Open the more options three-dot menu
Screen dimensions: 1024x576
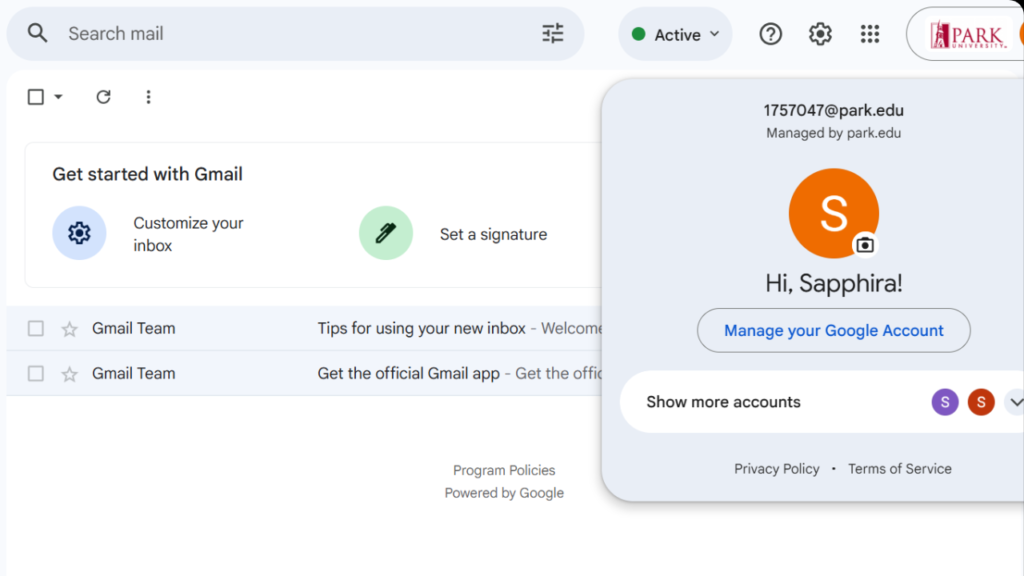click(148, 96)
